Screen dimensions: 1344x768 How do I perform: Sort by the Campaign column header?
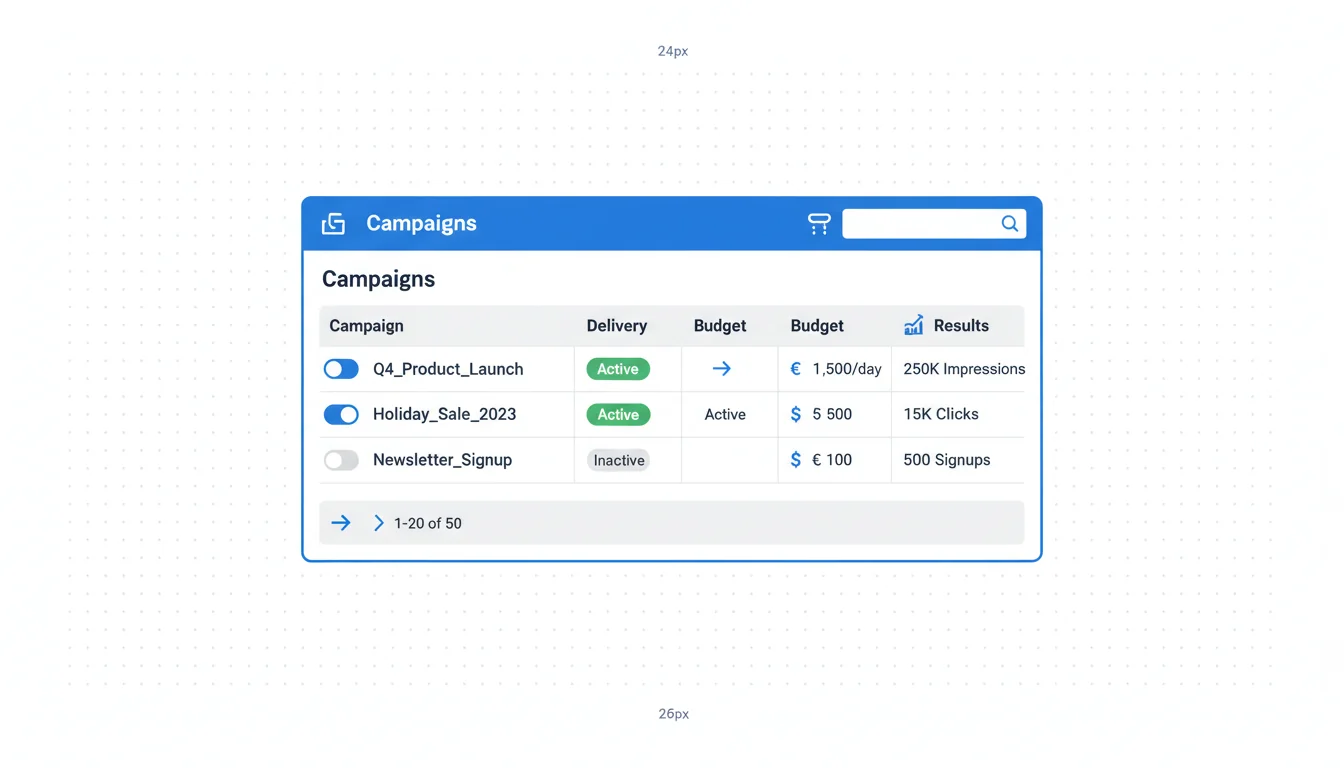point(366,326)
